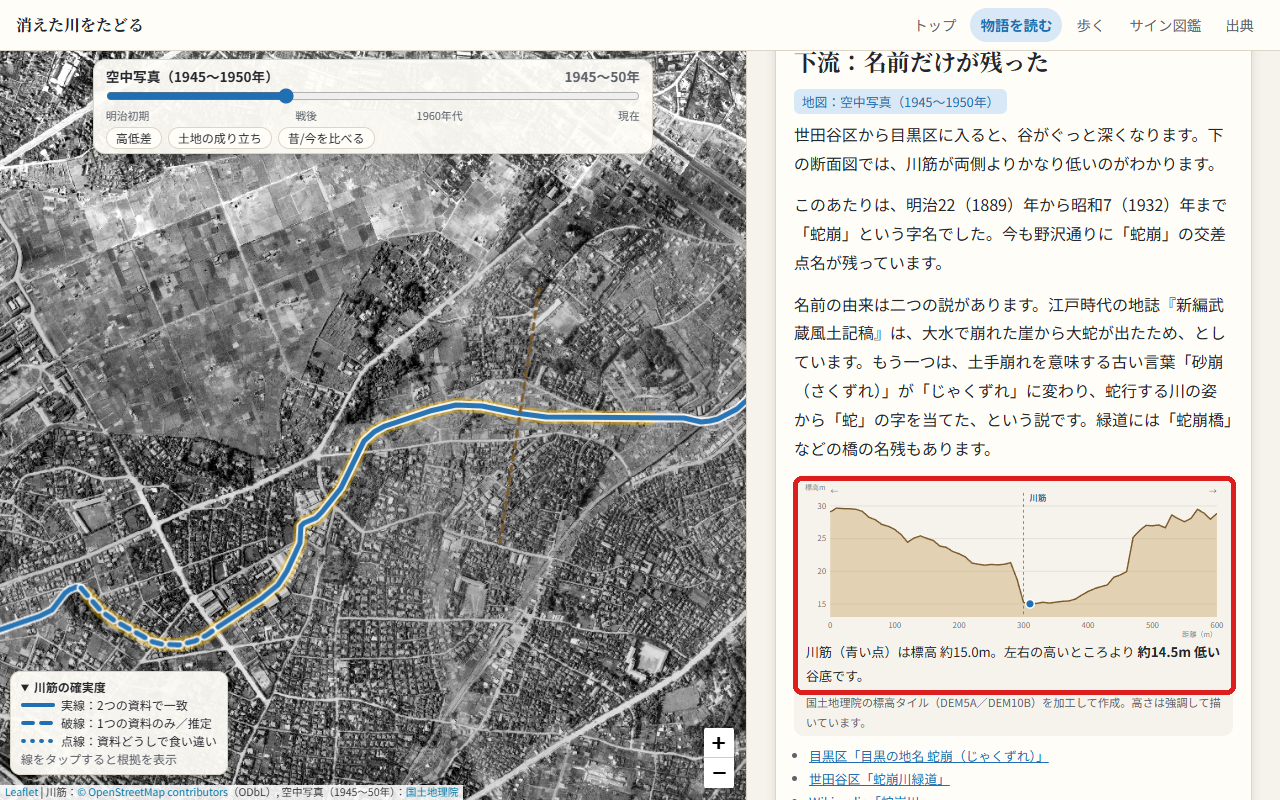Zoom in with the map plus button
Image resolution: width=1280 pixels, height=800 pixels.
point(719,743)
